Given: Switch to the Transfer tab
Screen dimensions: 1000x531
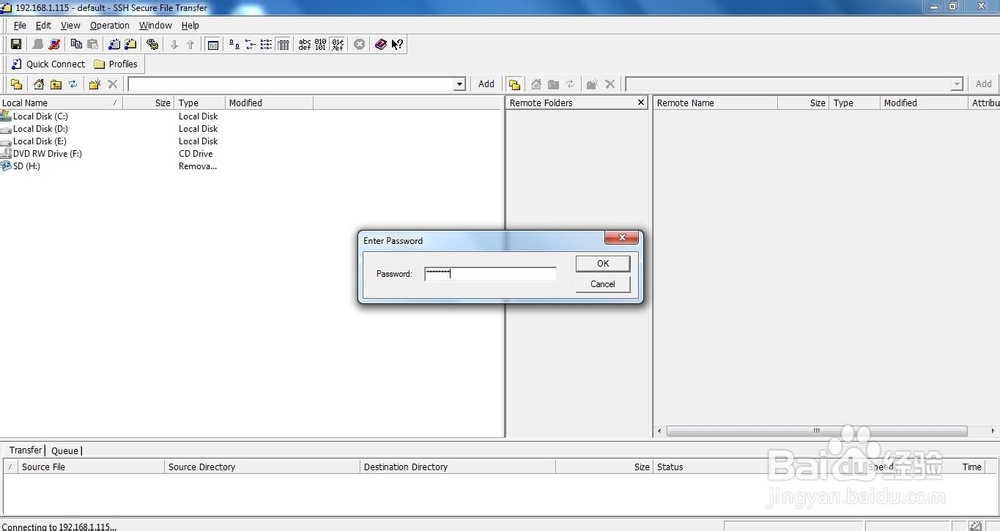Looking at the screenshot, I should click(25, 450).
